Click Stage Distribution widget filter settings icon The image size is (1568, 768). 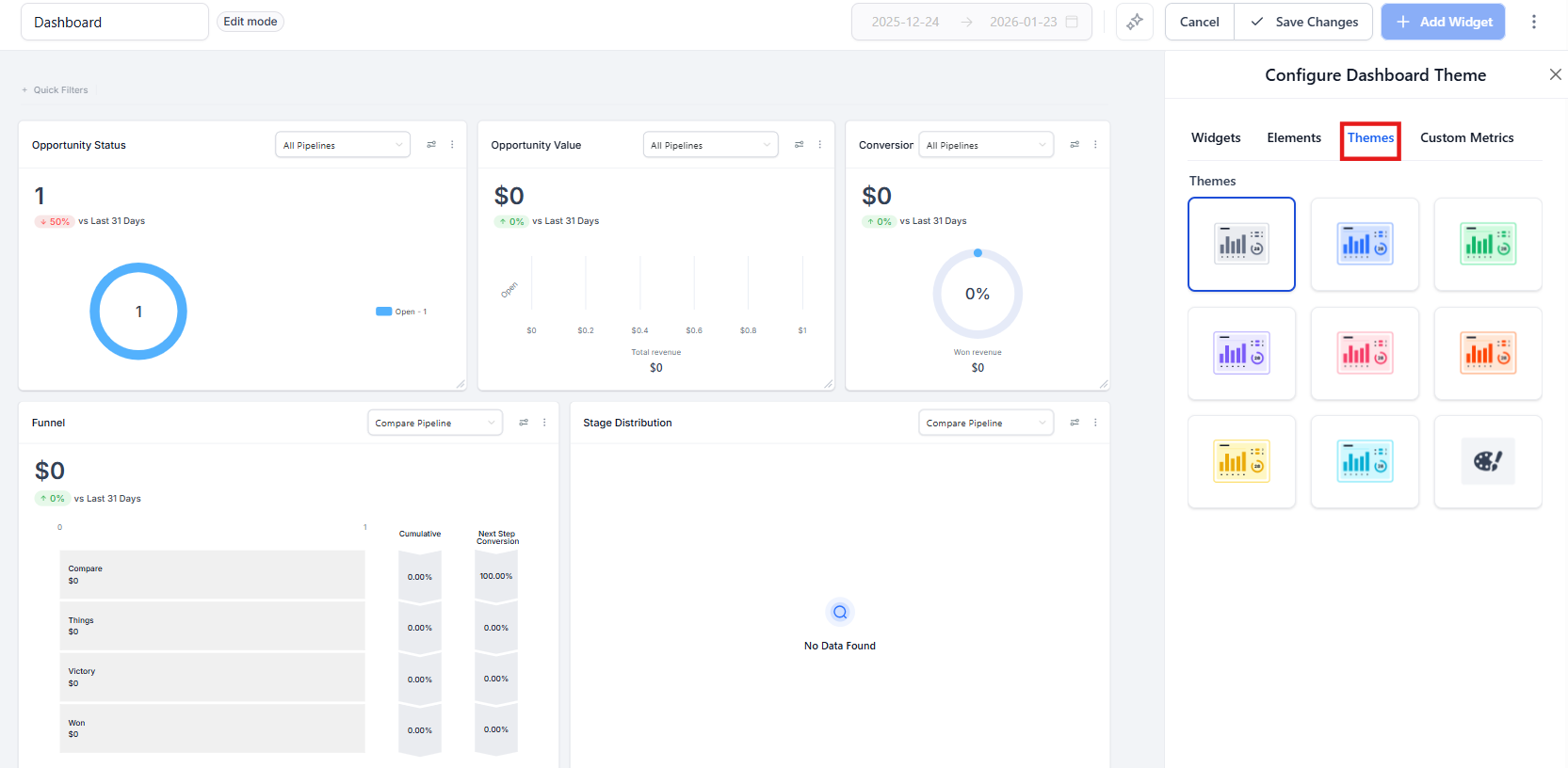click(1075, 423)
